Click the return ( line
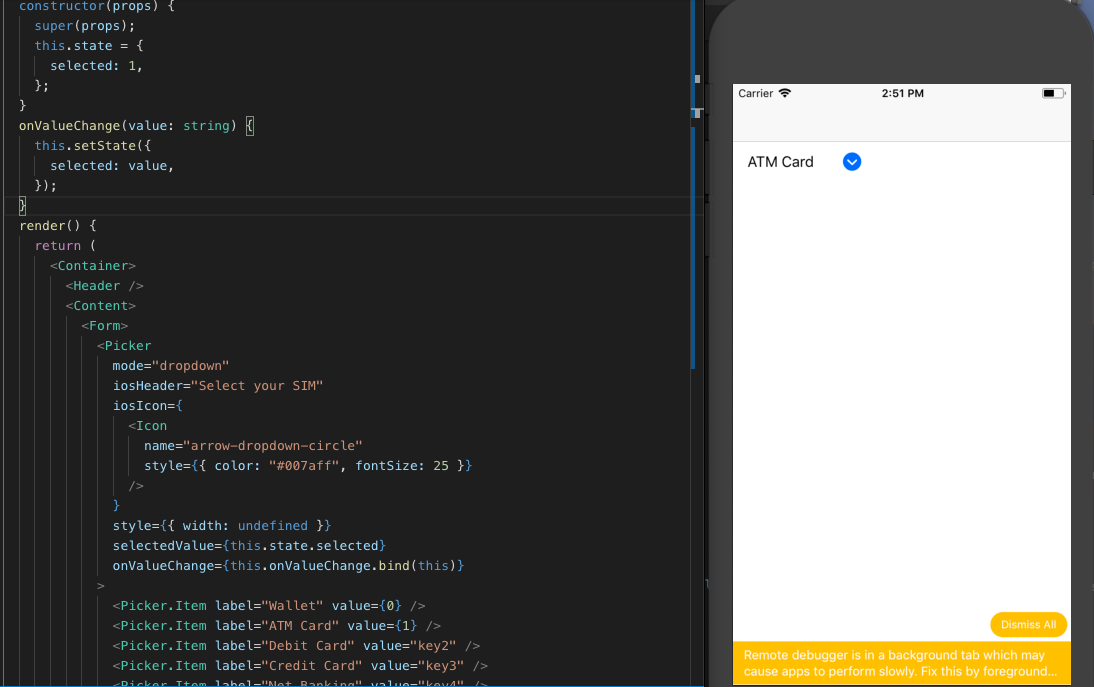The image size is (1094, 687). 66,246
